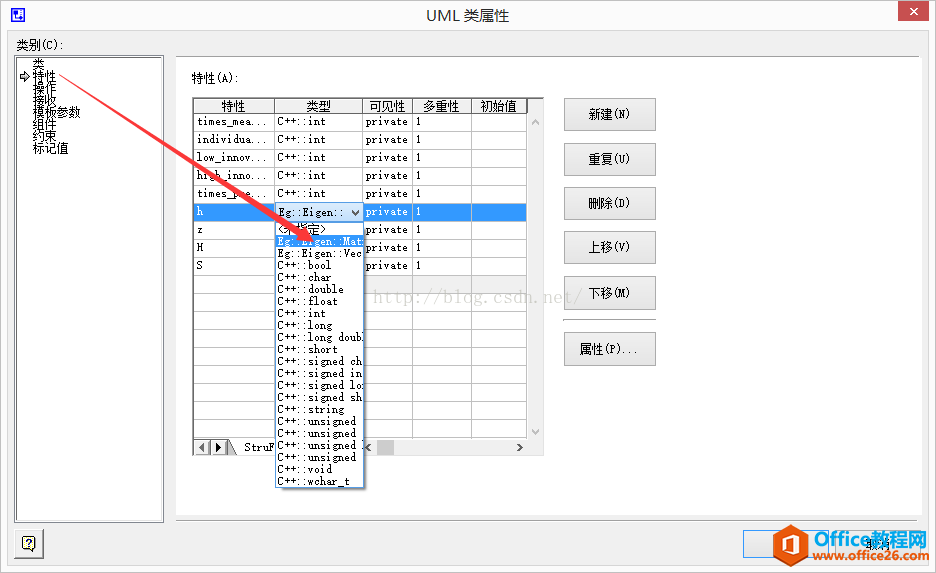Click the 删除(D) button
The width and height of the screenshot is (936, 573).
pos(609,204)
